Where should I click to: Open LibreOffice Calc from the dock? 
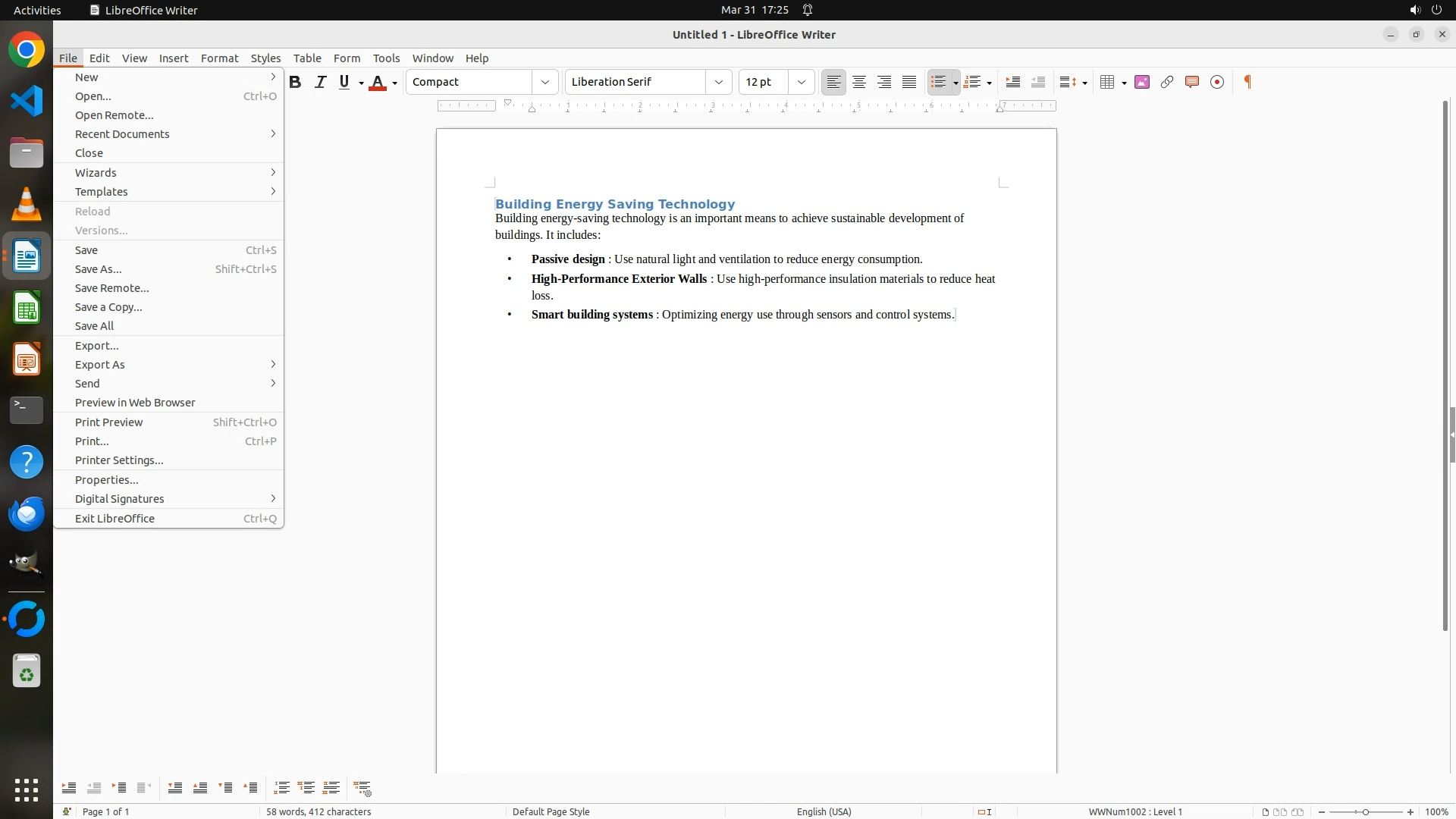pyautogui.click(x=27, y=309)
